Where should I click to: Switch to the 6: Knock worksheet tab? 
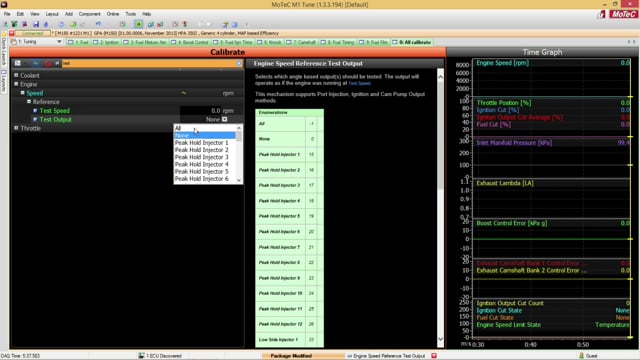270,42
